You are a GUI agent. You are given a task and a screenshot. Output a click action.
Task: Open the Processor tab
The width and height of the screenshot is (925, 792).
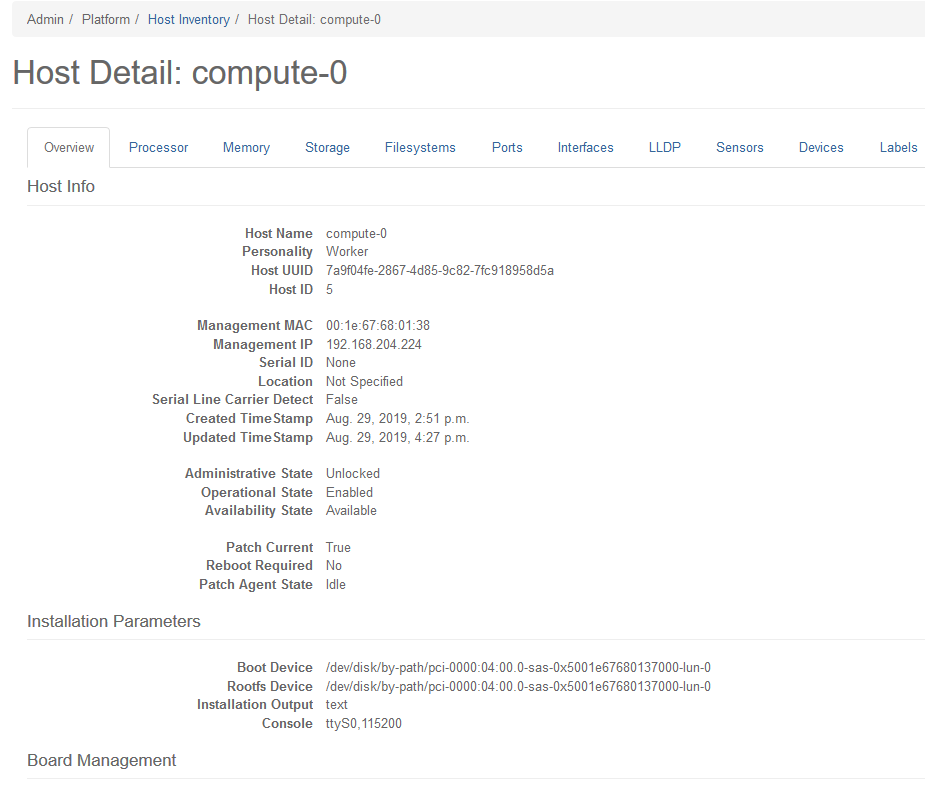point(158,147)
